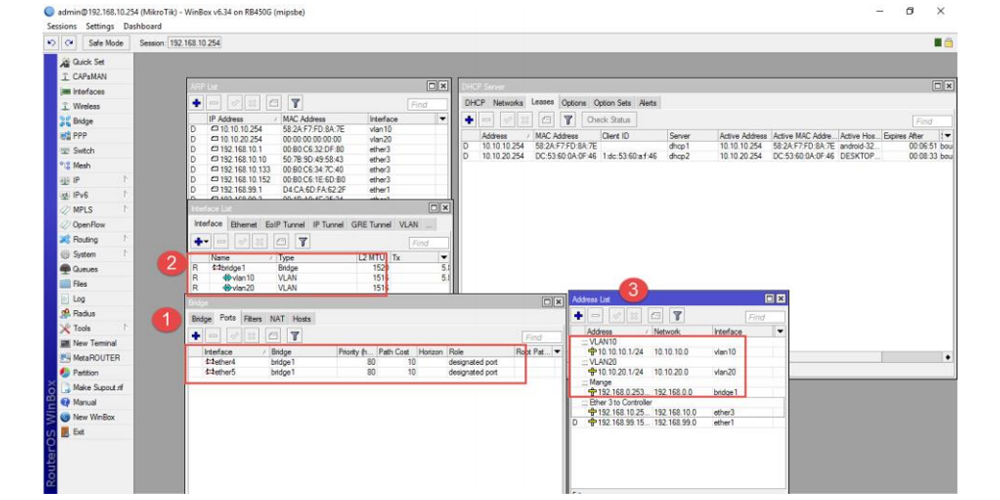Add new DHCP lease with plus
Image resolution: width=1000 pixels, height=500 pixels.
coord(469,120)
